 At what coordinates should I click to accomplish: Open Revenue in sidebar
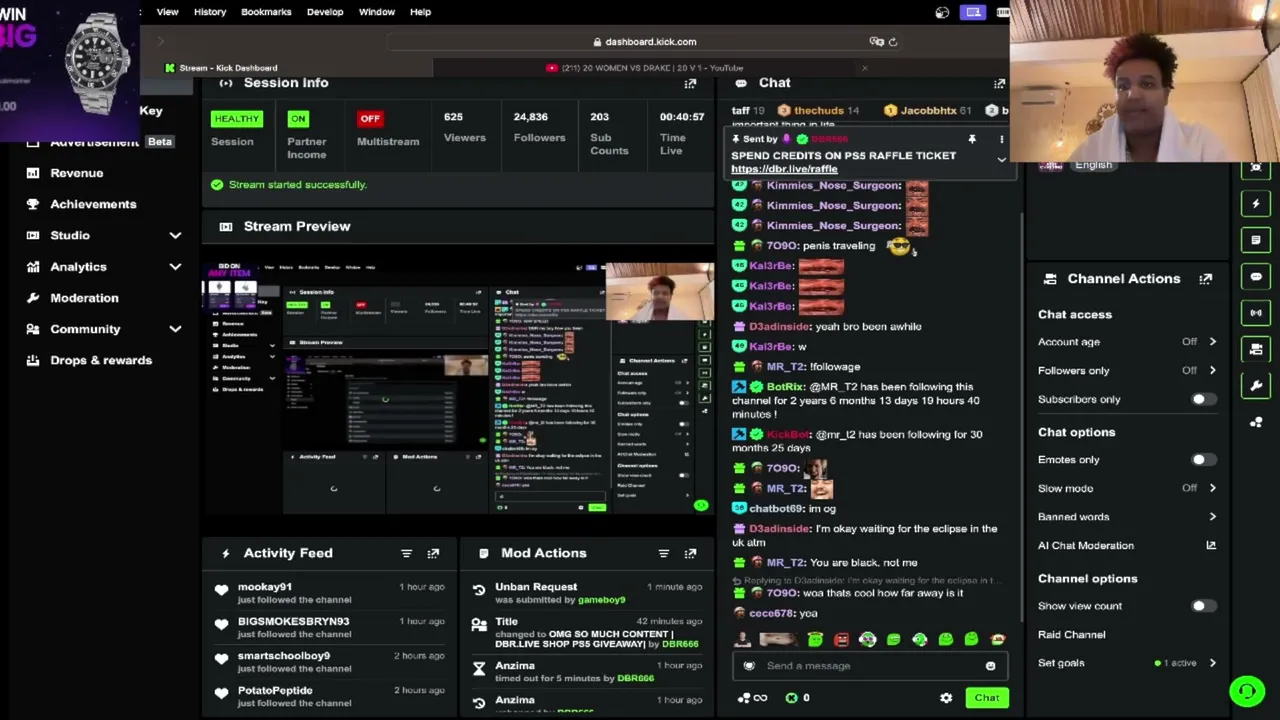pyautogui.click(x=77, y=173)
